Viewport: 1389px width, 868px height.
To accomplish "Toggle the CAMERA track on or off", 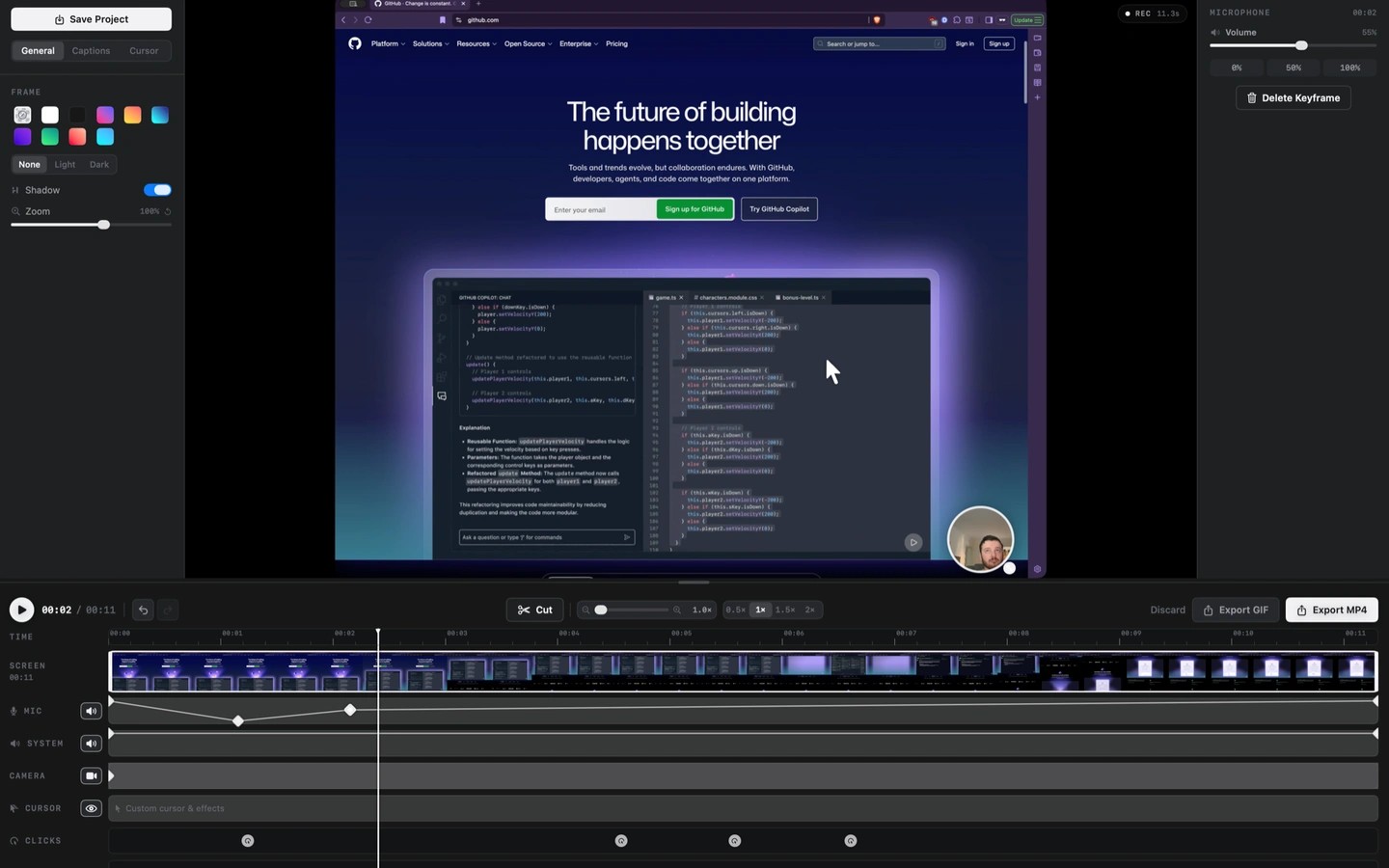I will point(91,775).
